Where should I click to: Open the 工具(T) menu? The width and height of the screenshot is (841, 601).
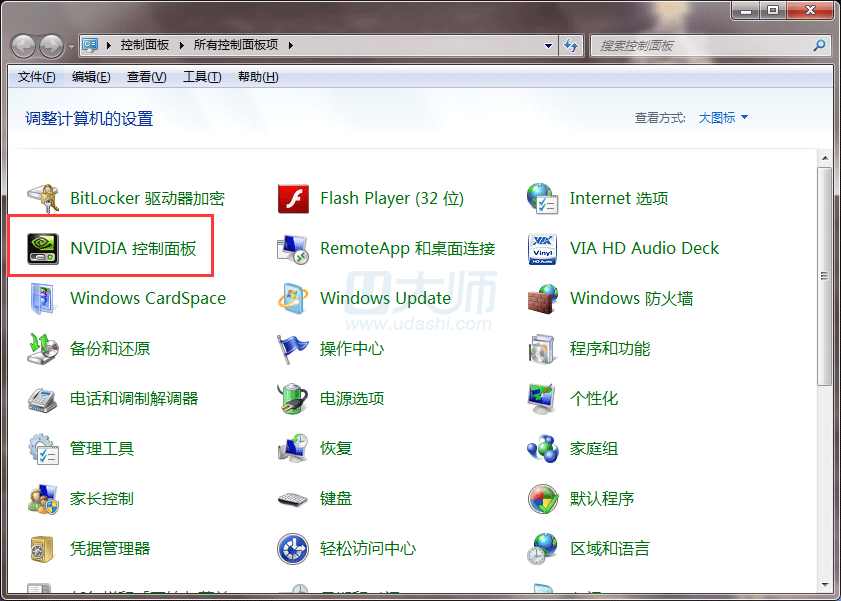(201, 77)
